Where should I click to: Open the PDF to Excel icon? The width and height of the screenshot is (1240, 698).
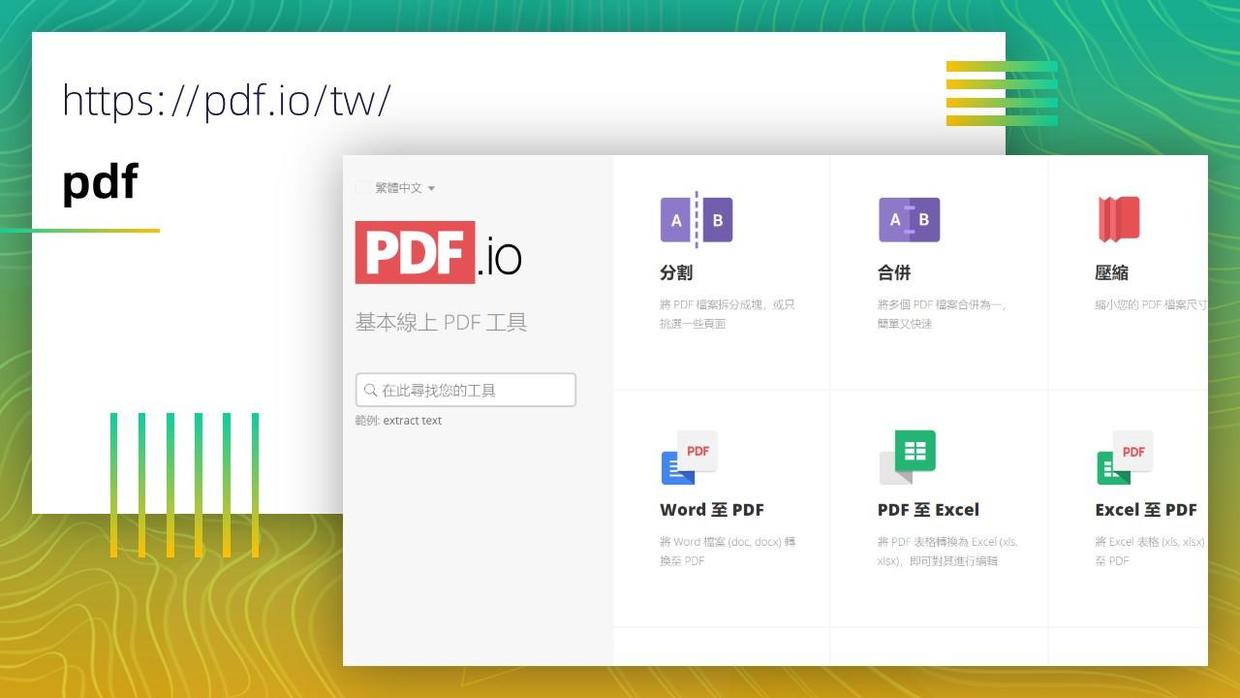pyautogui.click(x=907, y=458)
